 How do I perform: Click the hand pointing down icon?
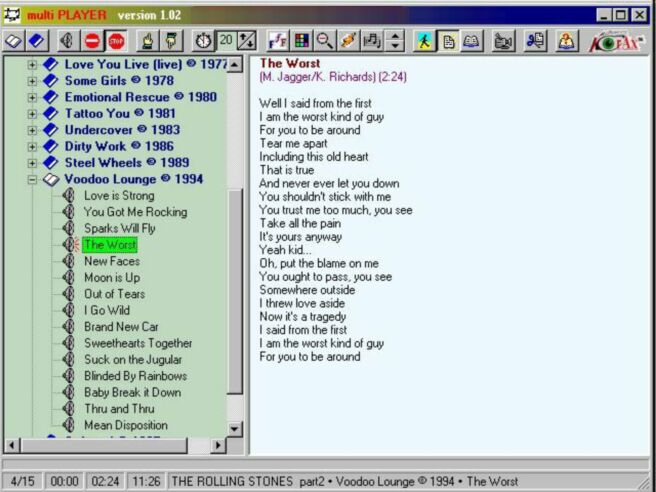tap(172, 41)
